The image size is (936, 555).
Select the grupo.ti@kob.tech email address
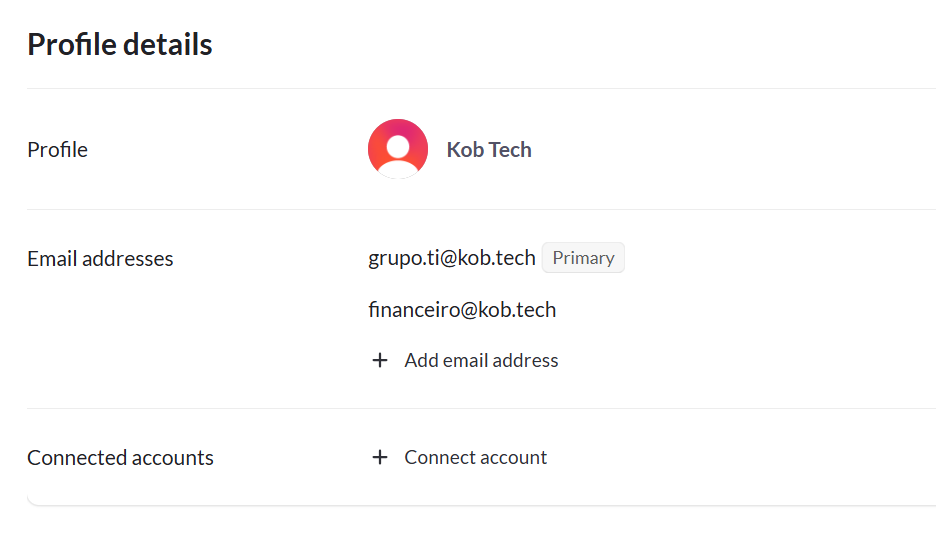pyautogui.click(x=452, y=258)
